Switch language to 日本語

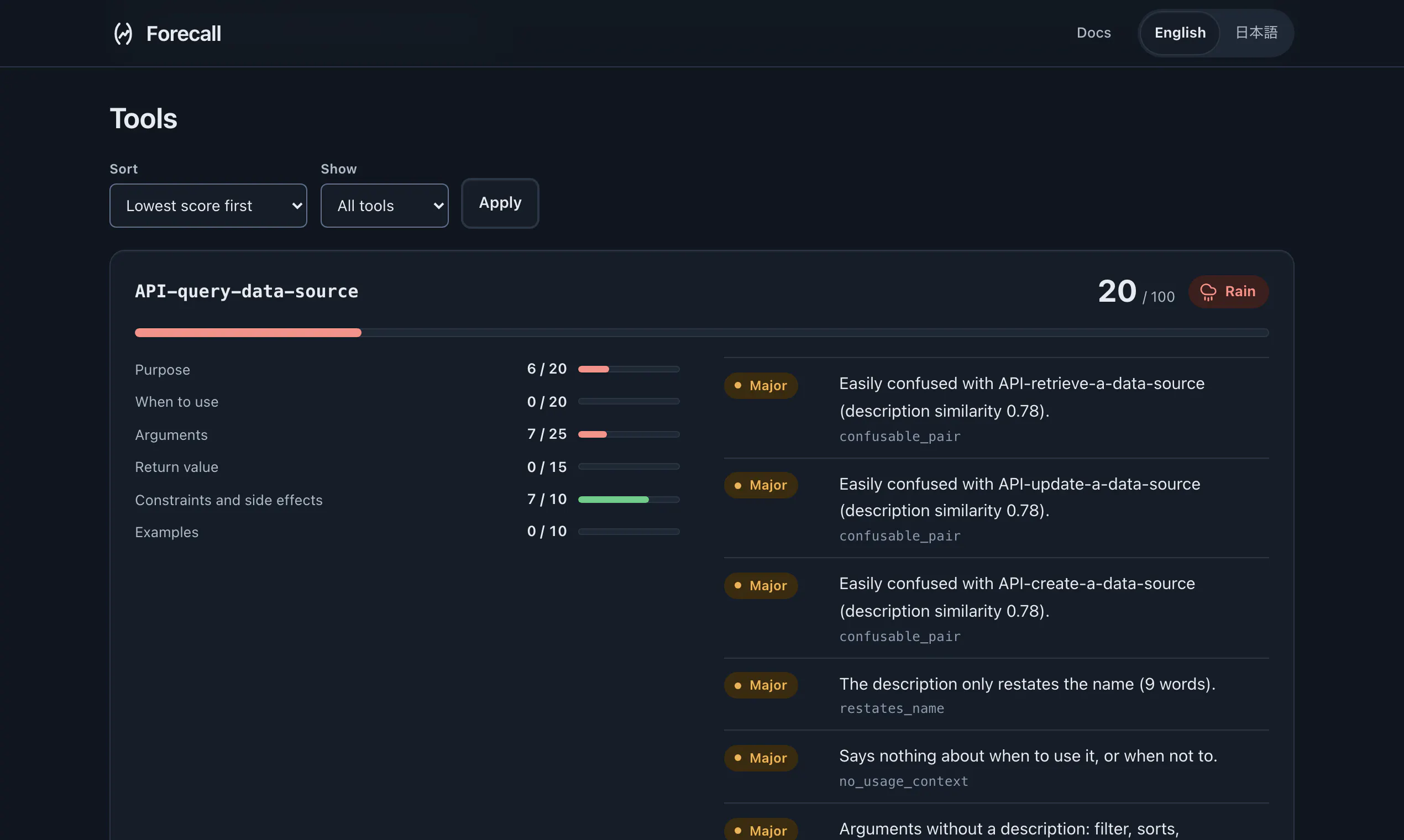pyautogui.click(x=1256, y=33)
